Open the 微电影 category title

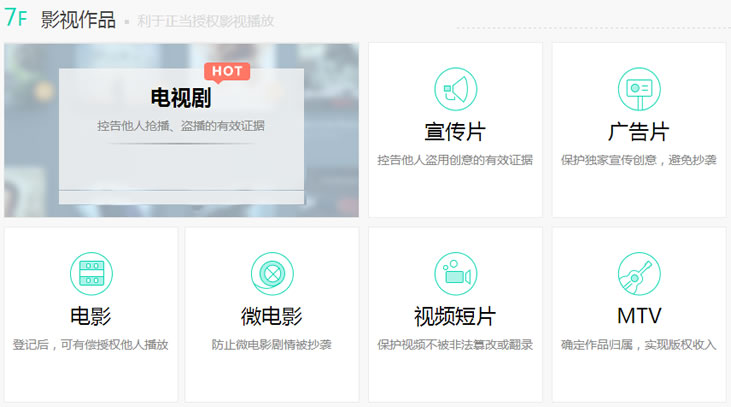coord(272,316)
